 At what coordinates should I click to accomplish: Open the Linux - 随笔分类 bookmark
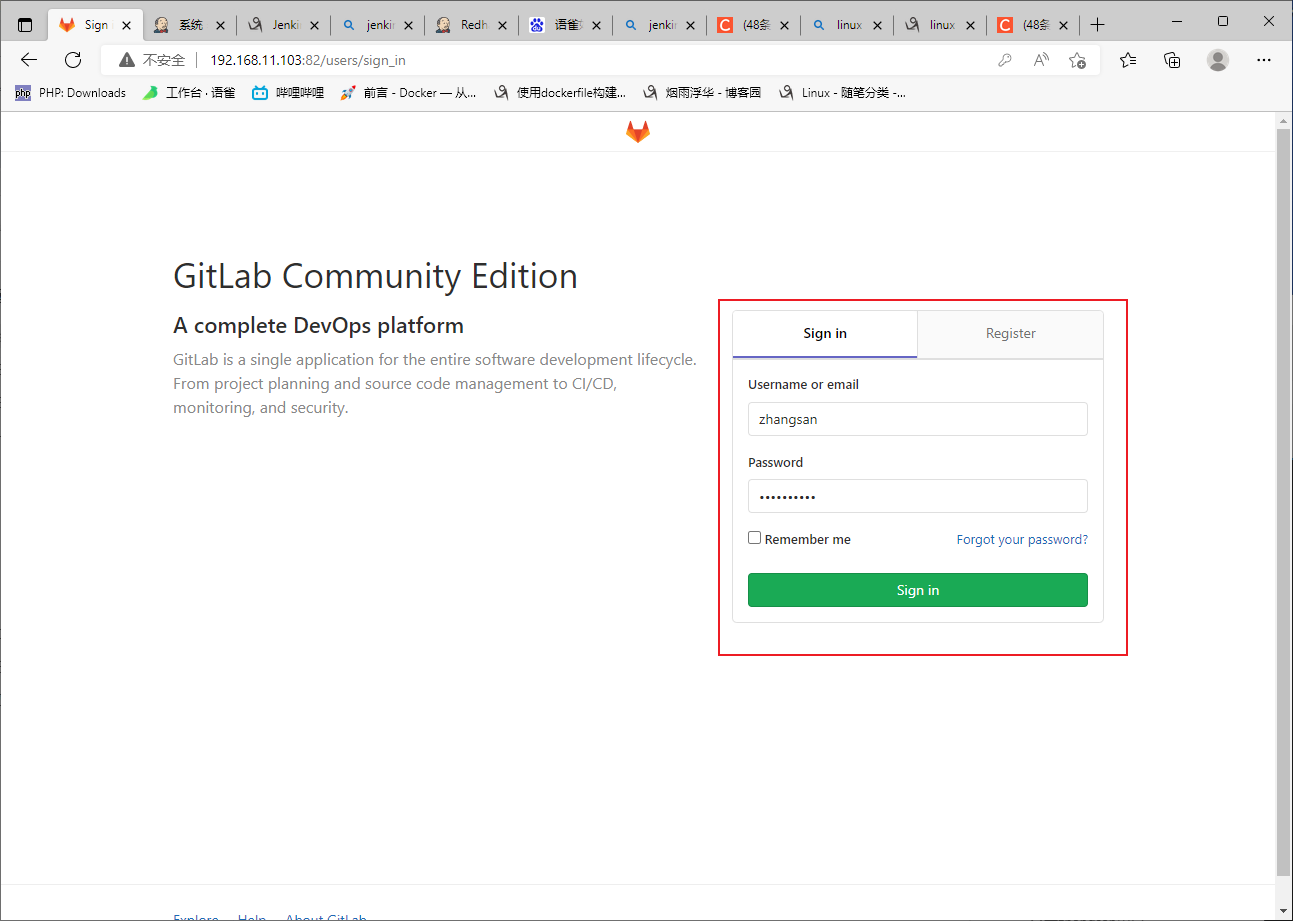coord(842,93)
